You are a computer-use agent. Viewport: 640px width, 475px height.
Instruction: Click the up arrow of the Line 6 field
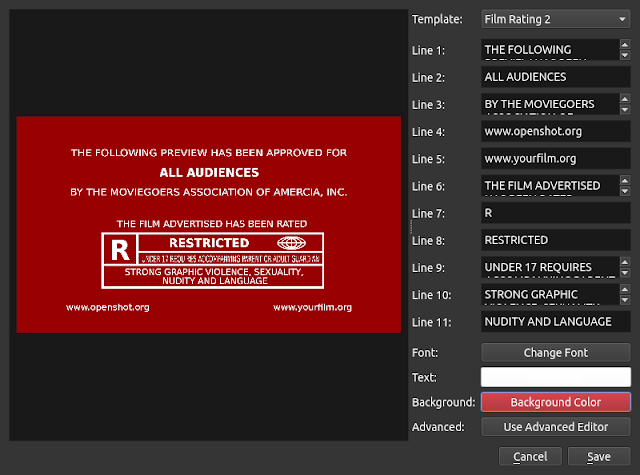tap(624, 180)
